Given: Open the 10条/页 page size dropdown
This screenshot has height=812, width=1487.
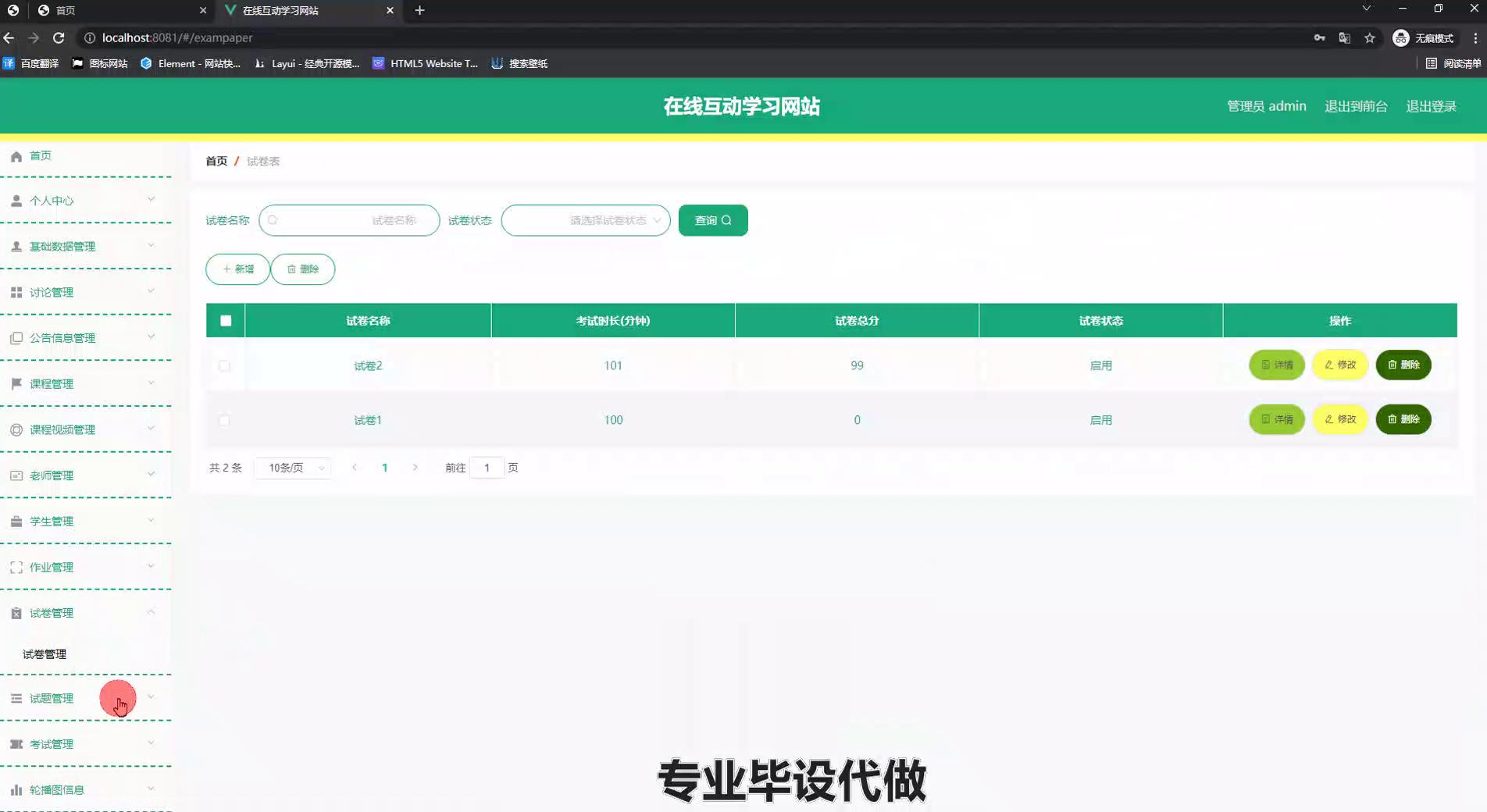Looking at the screenshot, I should point(294,468).
